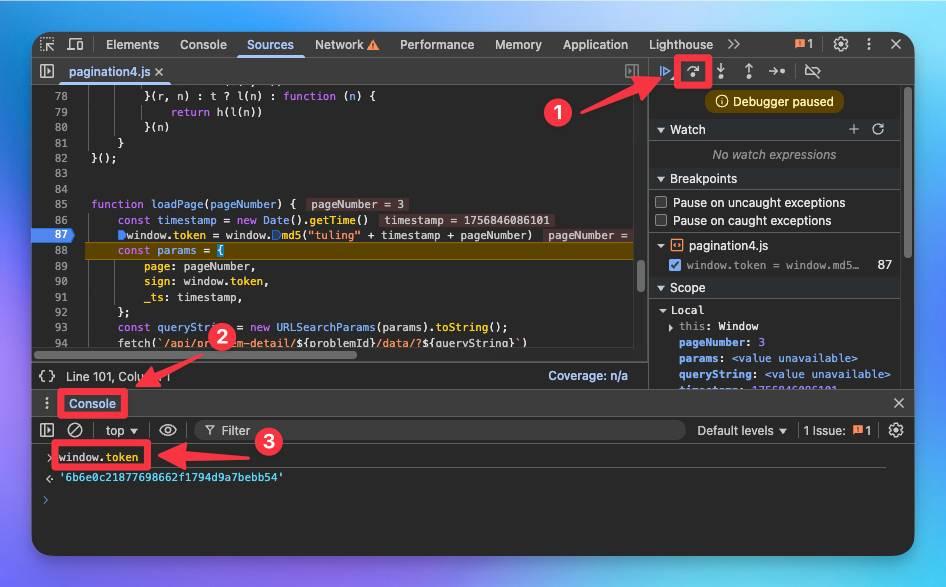Screen dimensions: 946x587
Task: Activate the inspect element picker icon
Action: pos(47,44)
